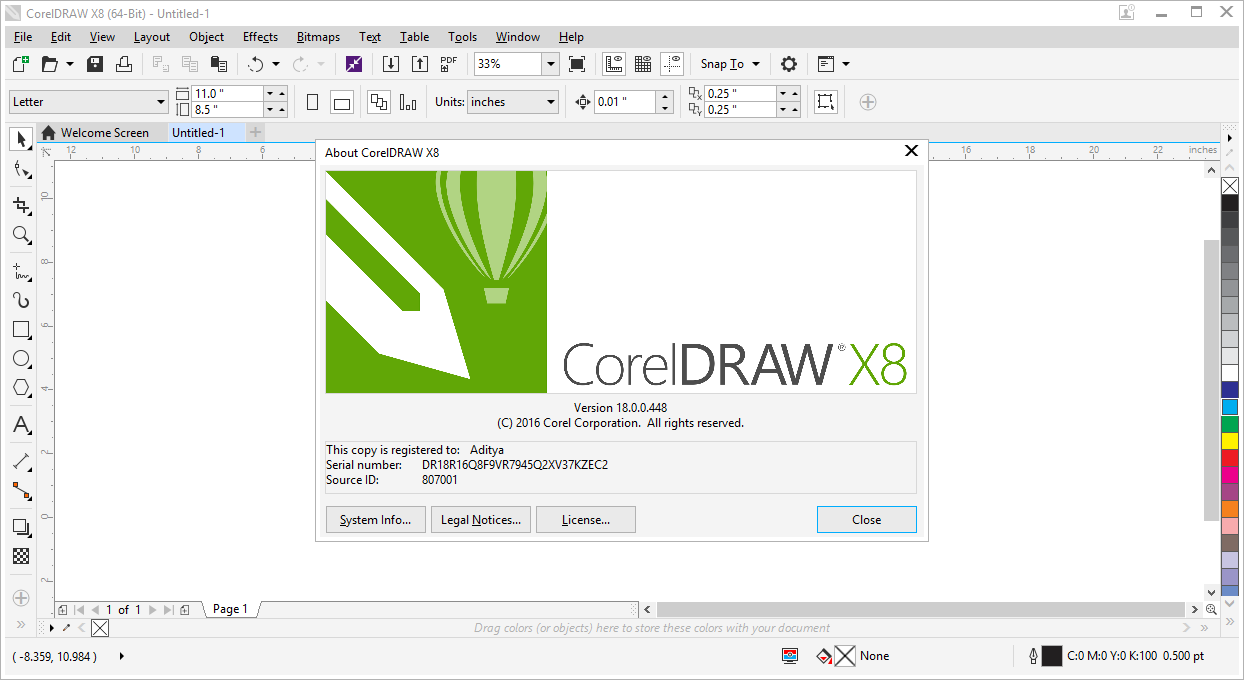Open the Effects menu
The image size is (1244, 680).
click(x=260, y=37)
